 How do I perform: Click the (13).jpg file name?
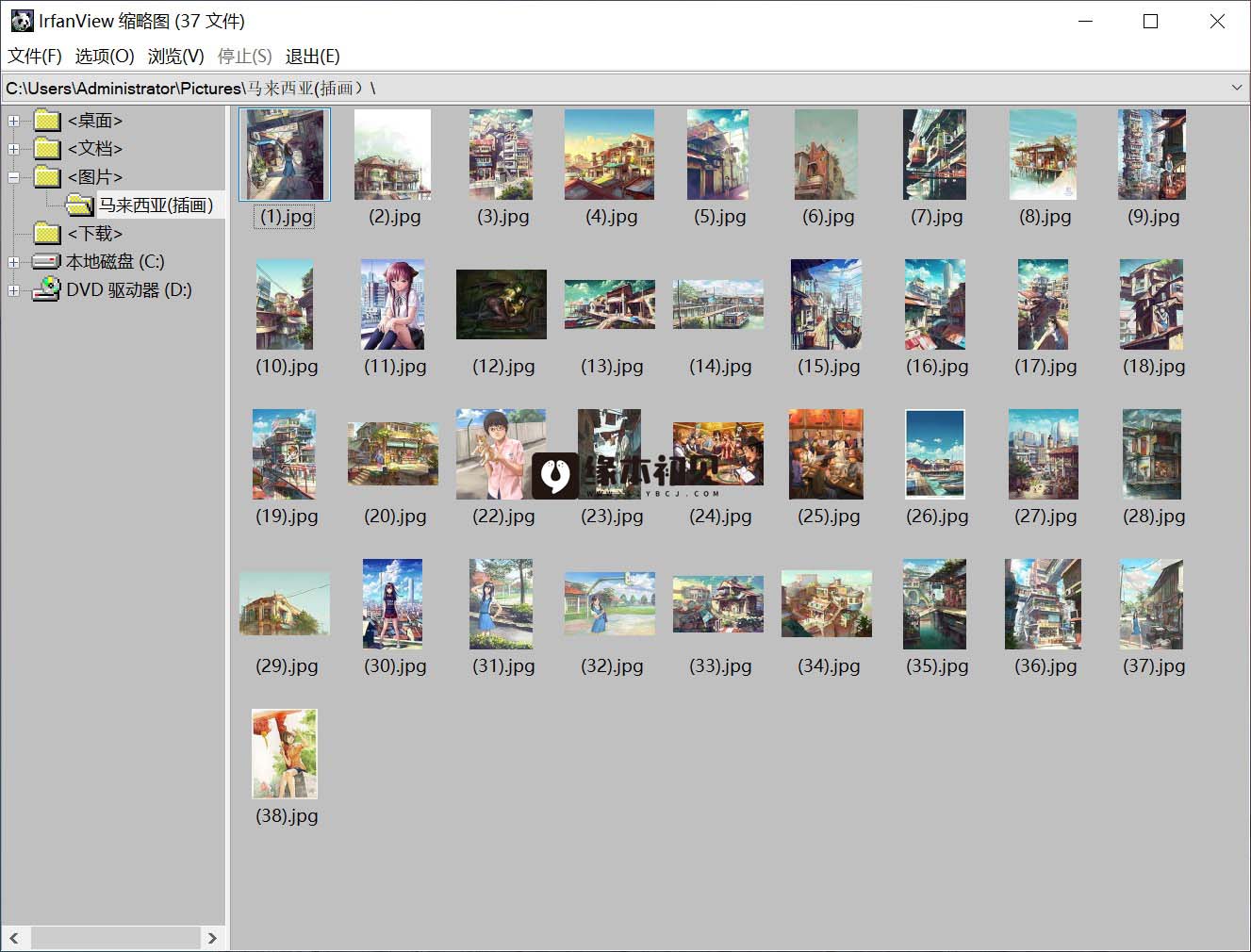point(612,367)
